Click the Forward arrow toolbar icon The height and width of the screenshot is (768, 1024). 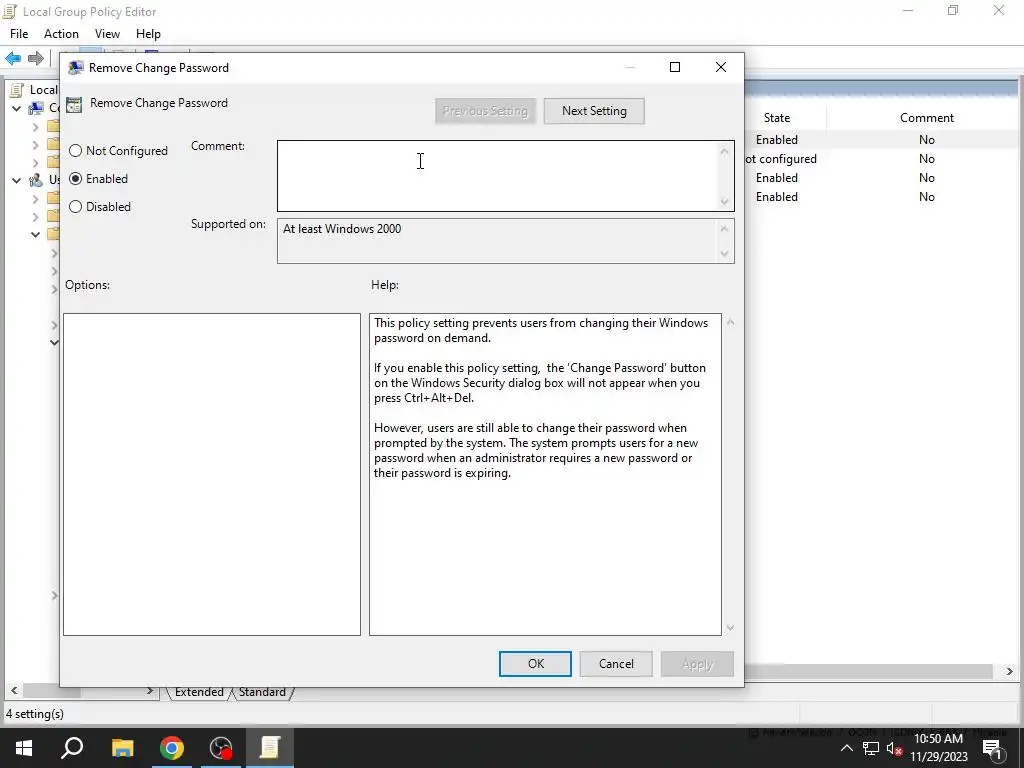[x=36, y=58]
